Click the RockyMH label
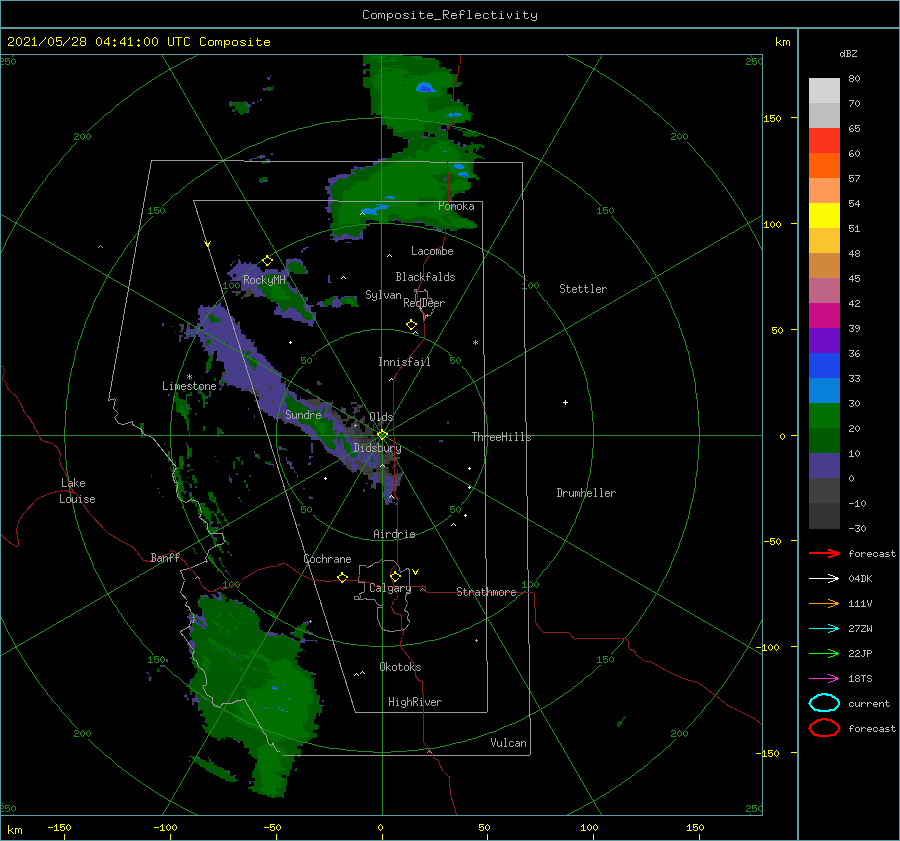Screen dimensions: 900x841 click(264, 280)
